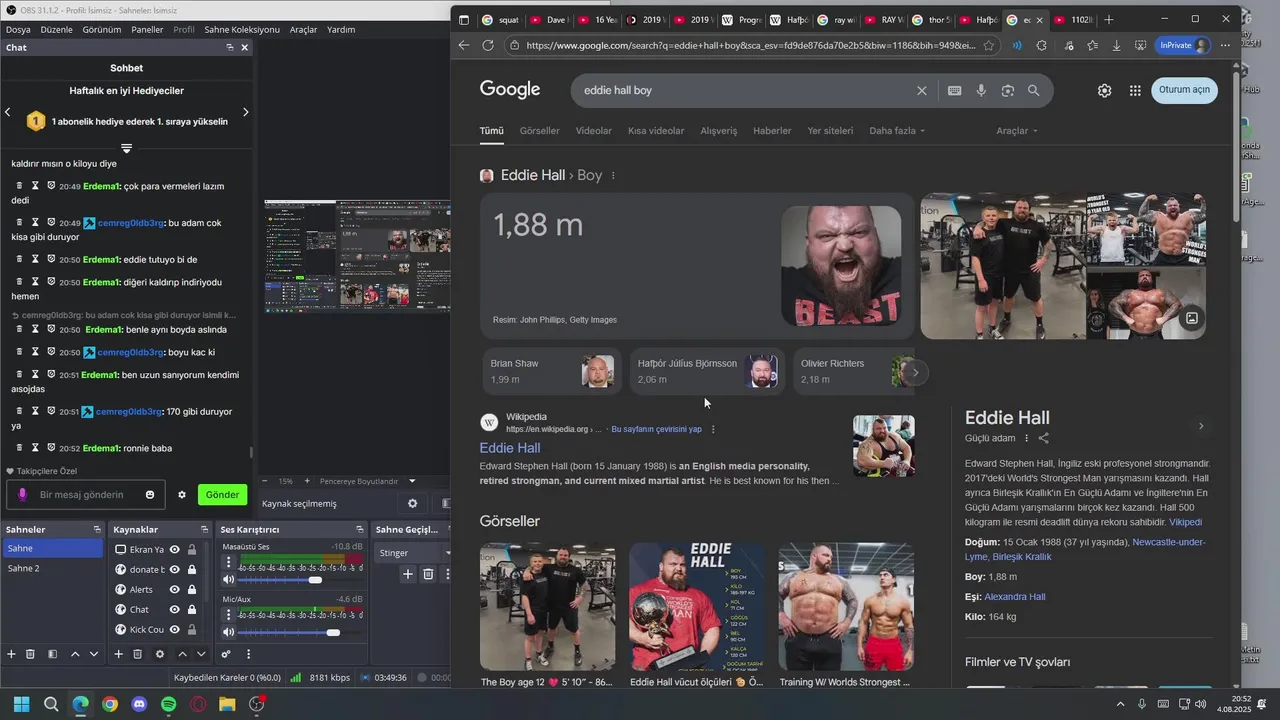The image size is (1280, 720).
Task: Toggle visibility of donate source
Action: (175, 570)
